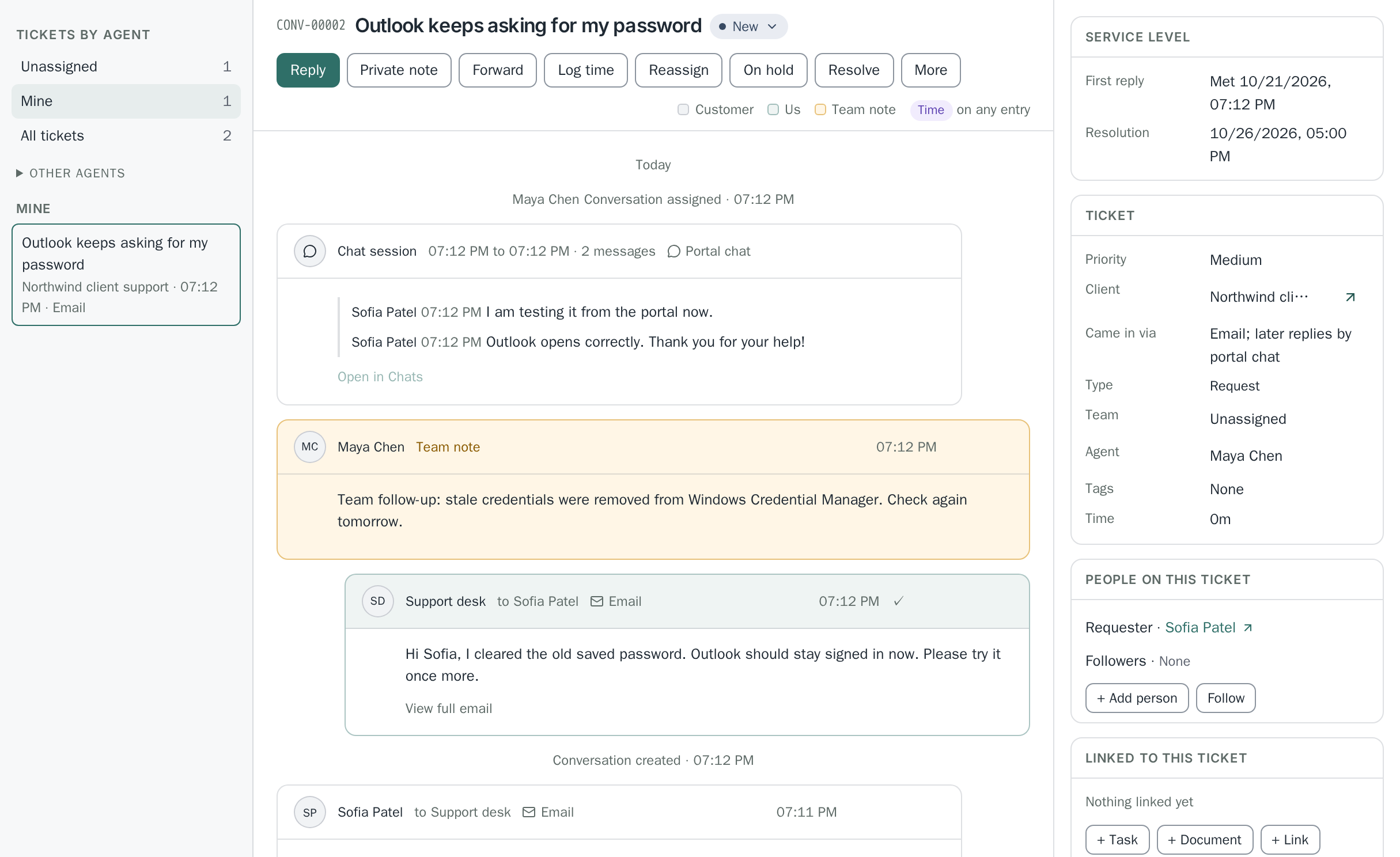
Task: Select the All tickets view
Action: coord(126,136)
